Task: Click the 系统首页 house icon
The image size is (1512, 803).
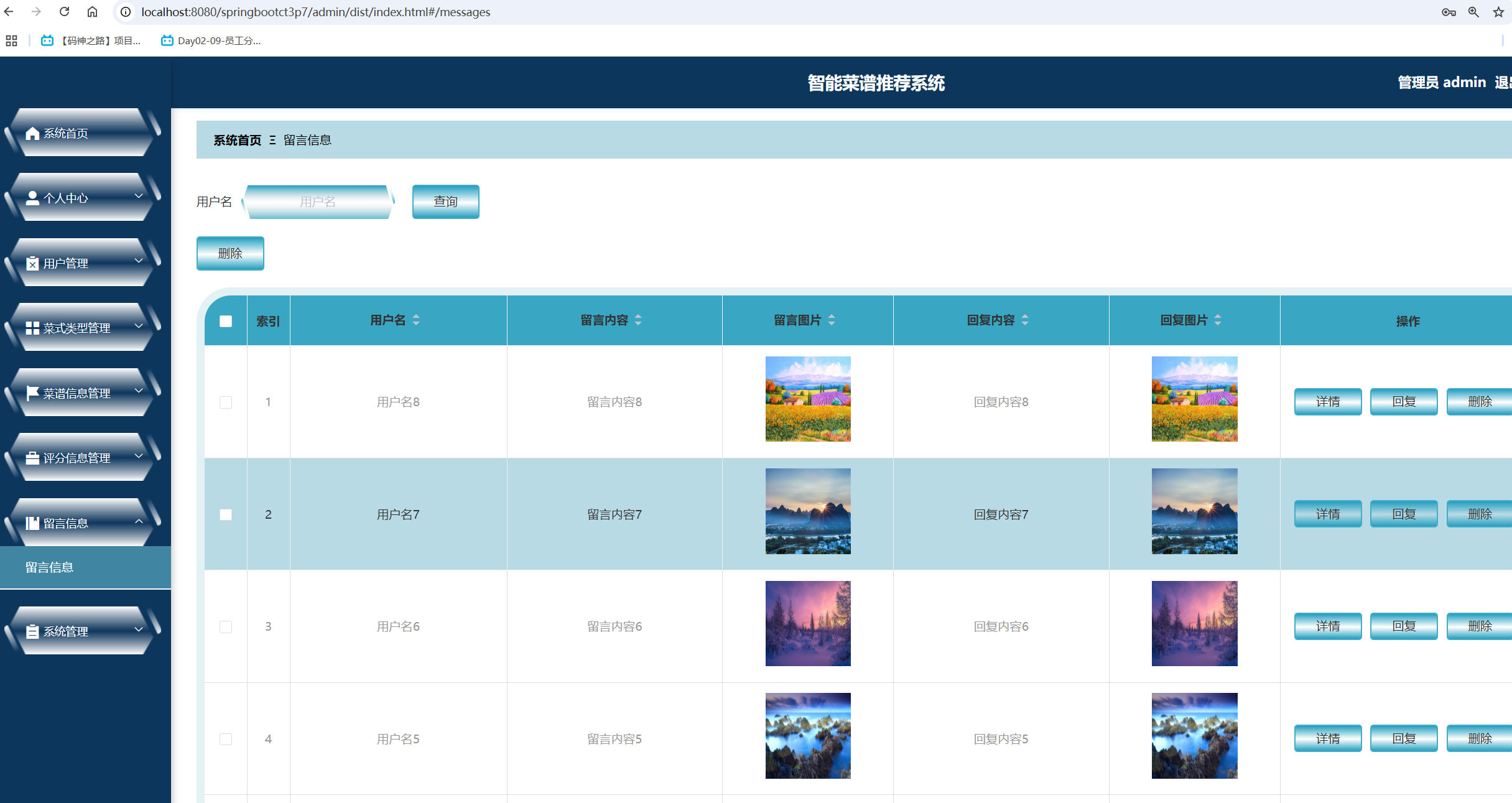Action: coord(32,133)
